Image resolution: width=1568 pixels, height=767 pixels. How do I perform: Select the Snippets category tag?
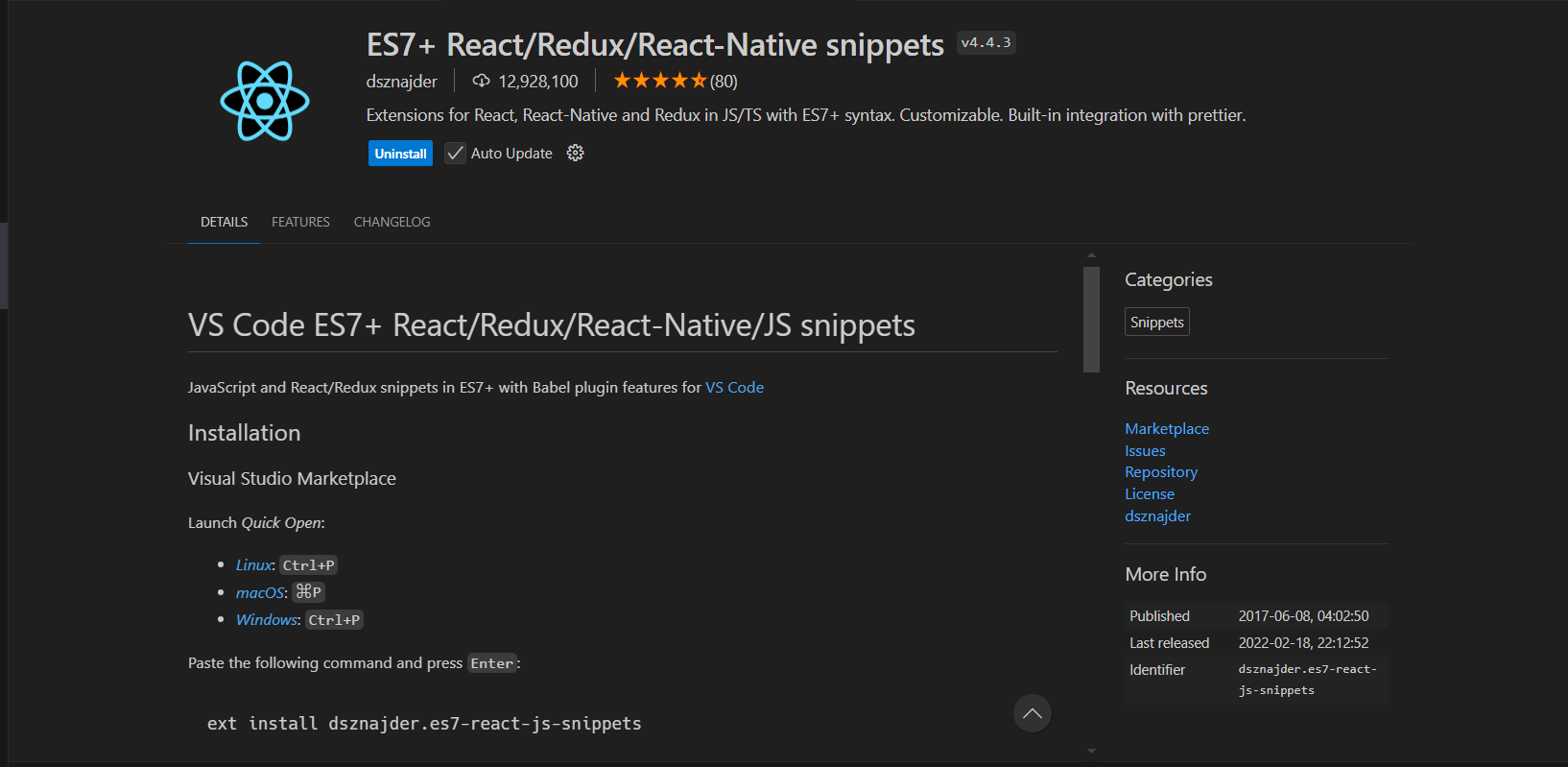1157,323
